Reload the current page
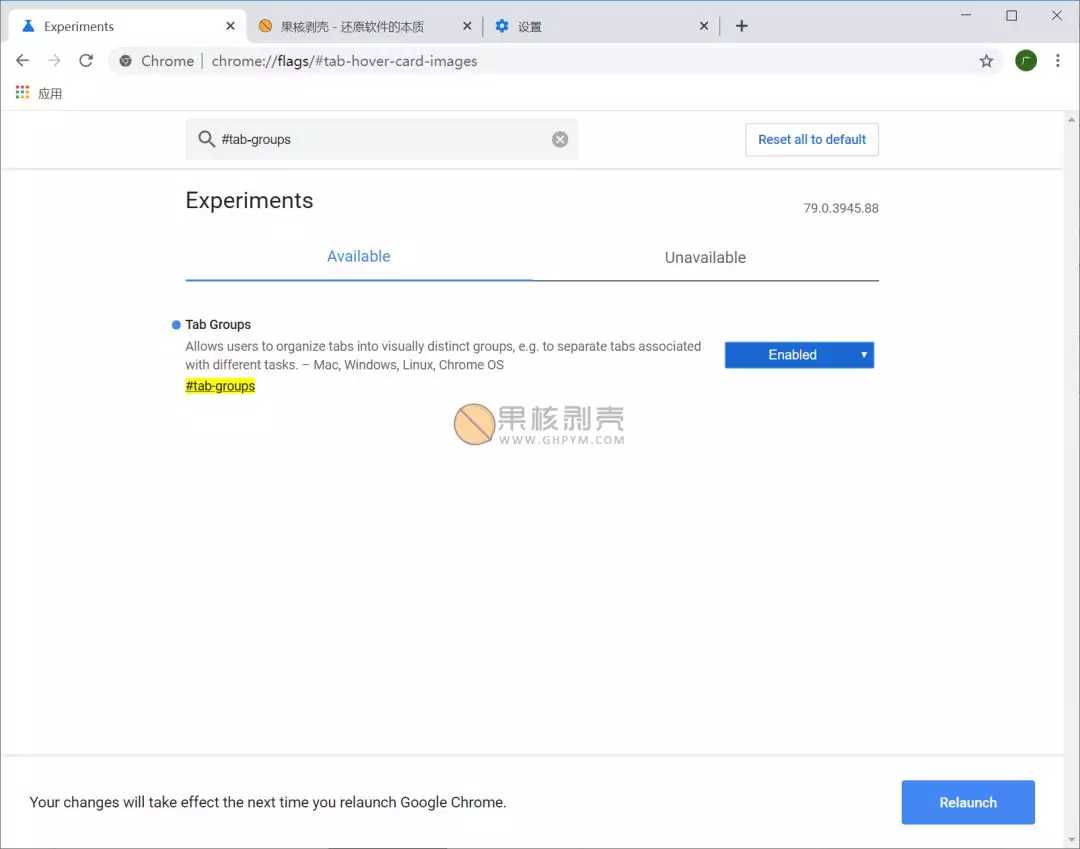The image size is (1080, 849). [86, 61]
